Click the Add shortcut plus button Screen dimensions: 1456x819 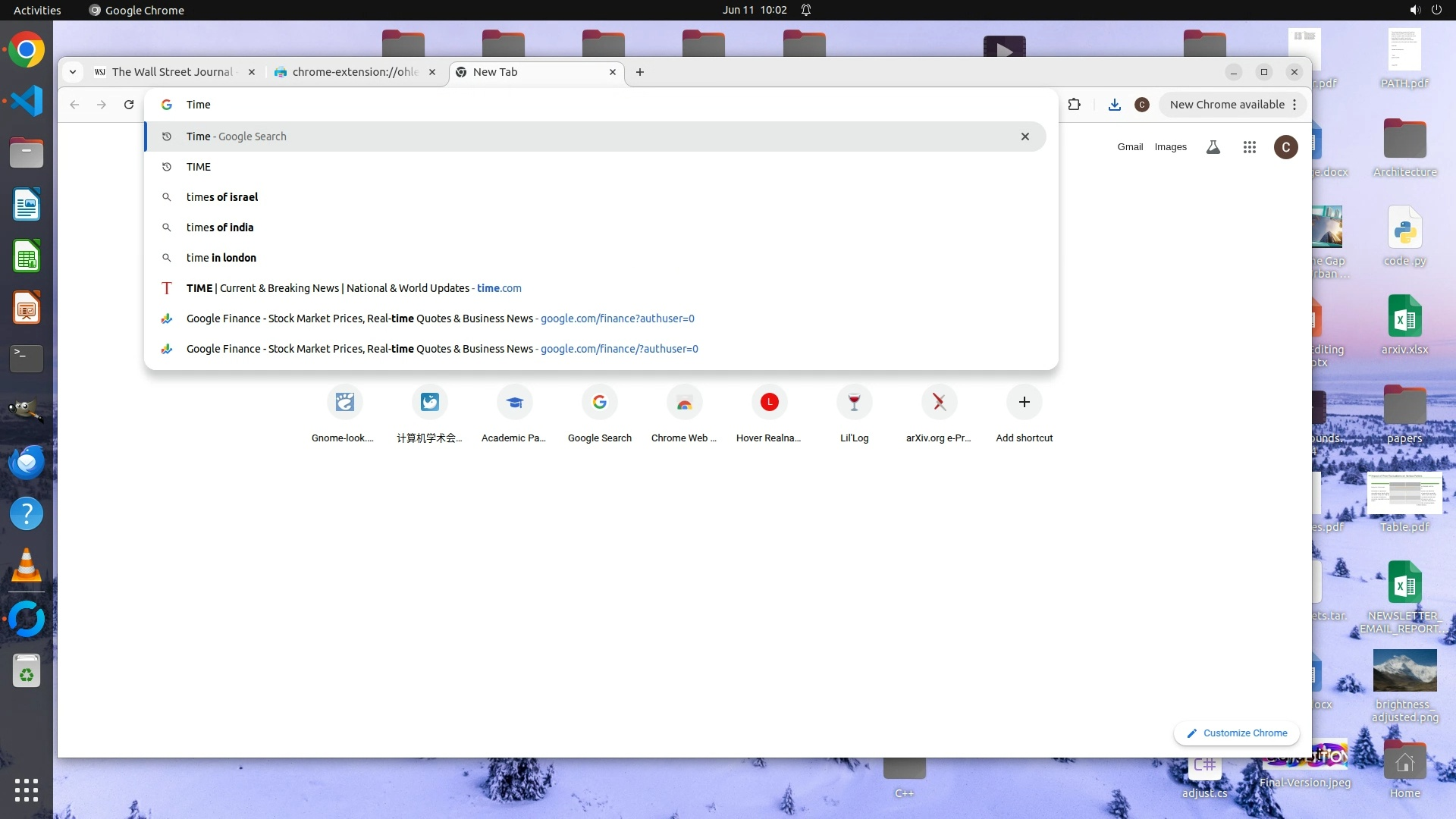1024,403
